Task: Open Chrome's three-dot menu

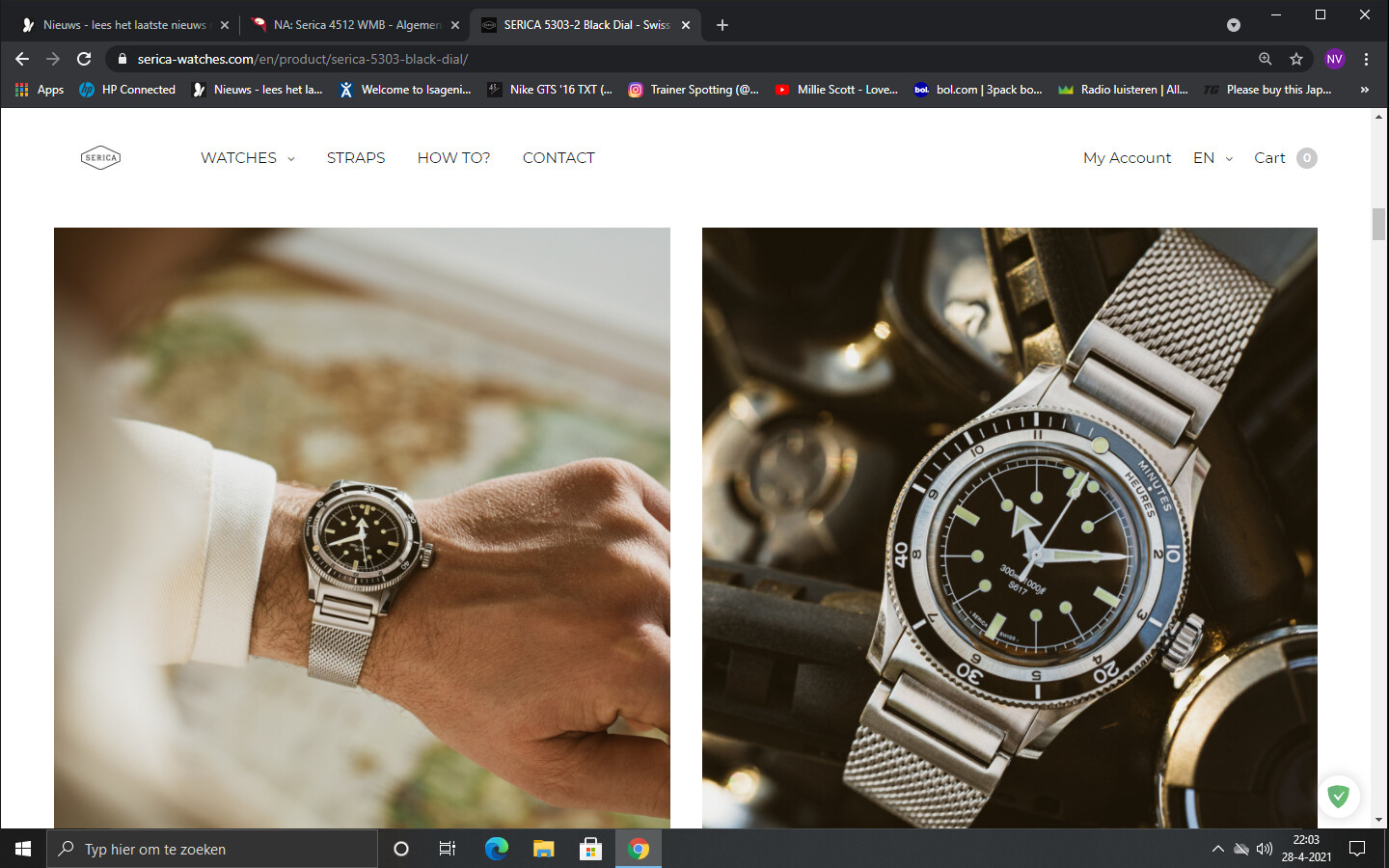Action: pos(1366,59)
